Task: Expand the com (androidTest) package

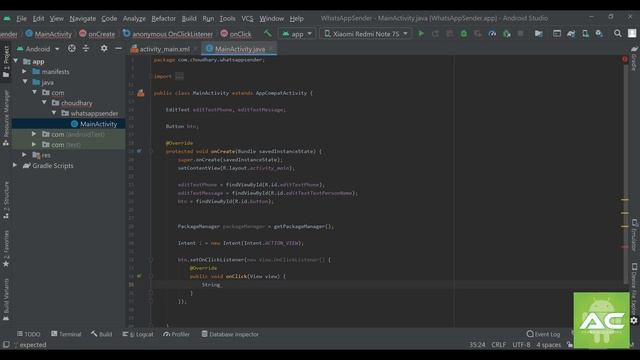Action: click(x=34, y=134)
